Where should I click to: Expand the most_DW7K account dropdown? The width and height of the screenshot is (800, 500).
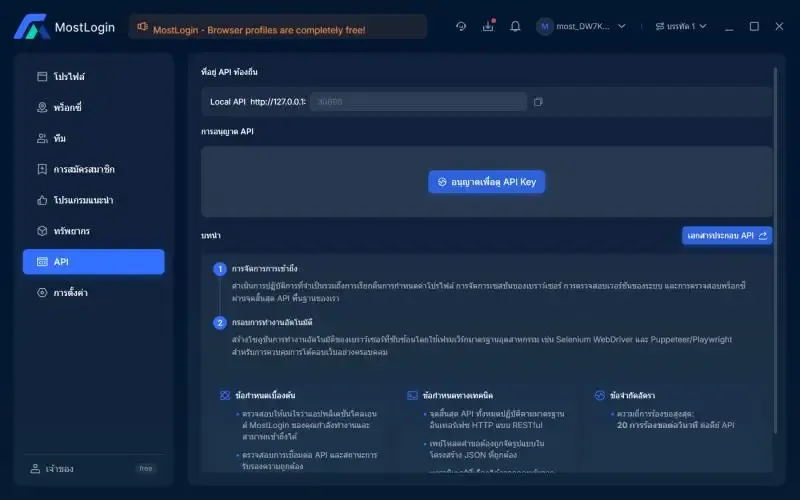tap(621, 26)
